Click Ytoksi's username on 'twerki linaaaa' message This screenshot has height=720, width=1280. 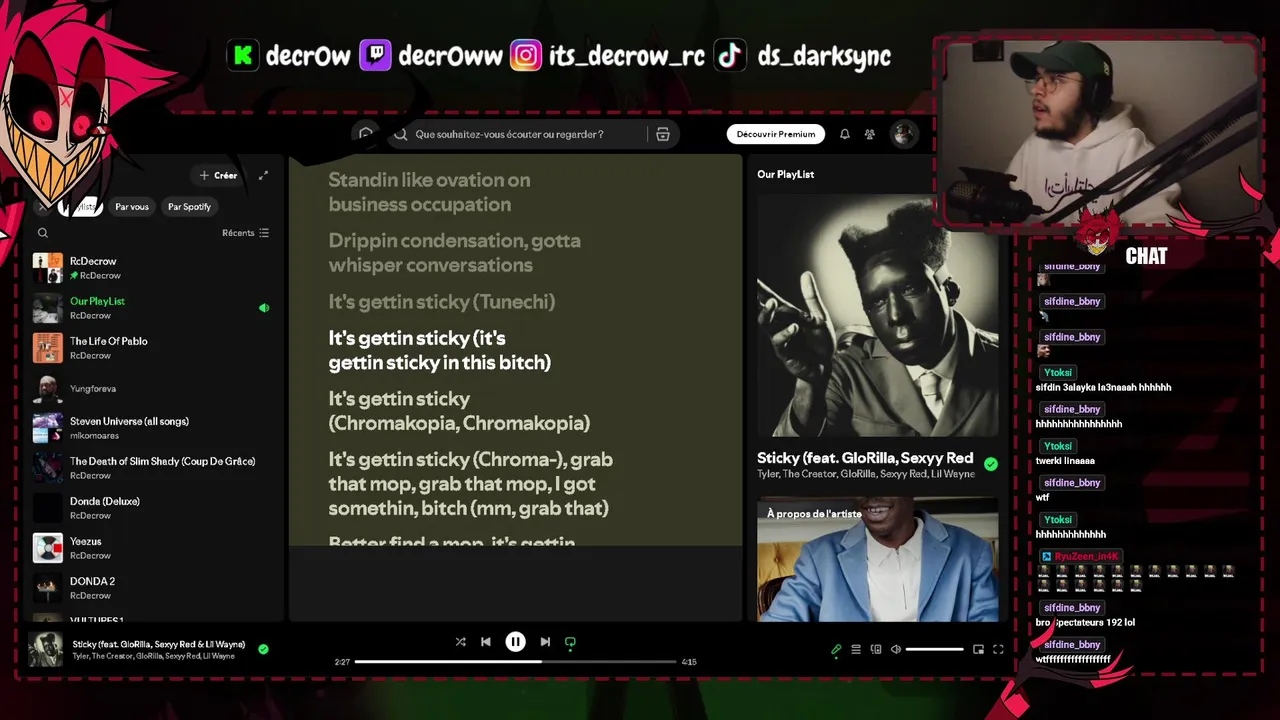click(1058, 446)
